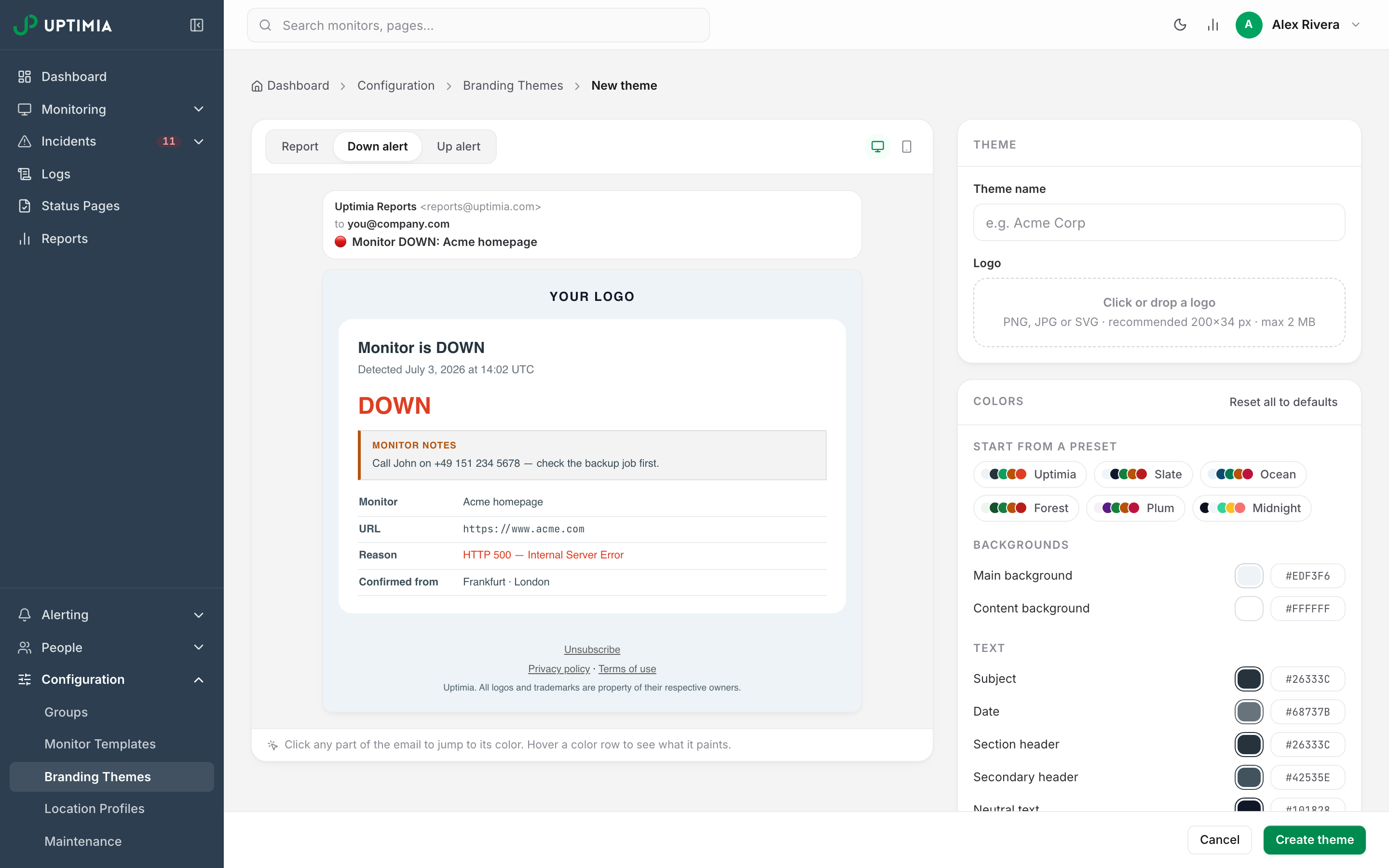Click the logo upload drop zone
This screenshot has height=868, width=1389.
click(x=1159, y=312)
